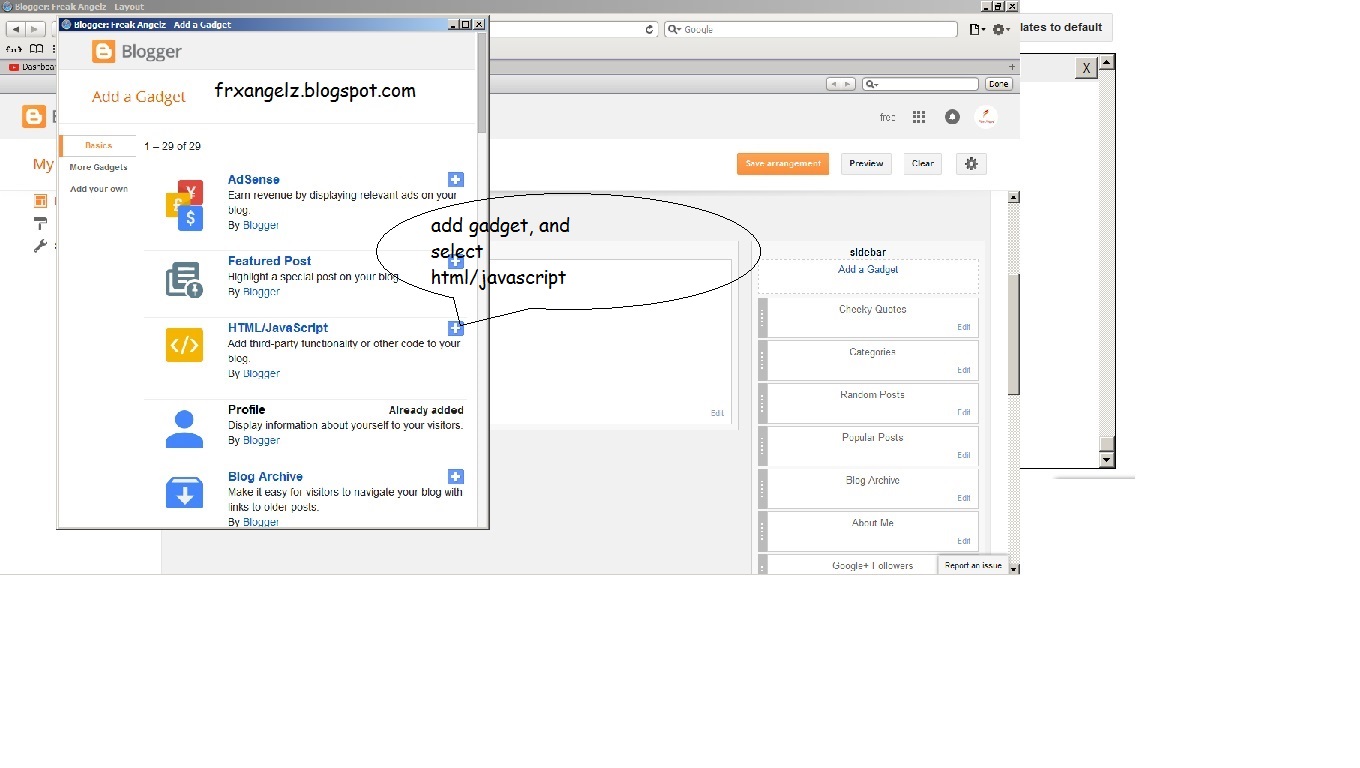Edit the Cheeky Quotes gadget

coord(964,327)
